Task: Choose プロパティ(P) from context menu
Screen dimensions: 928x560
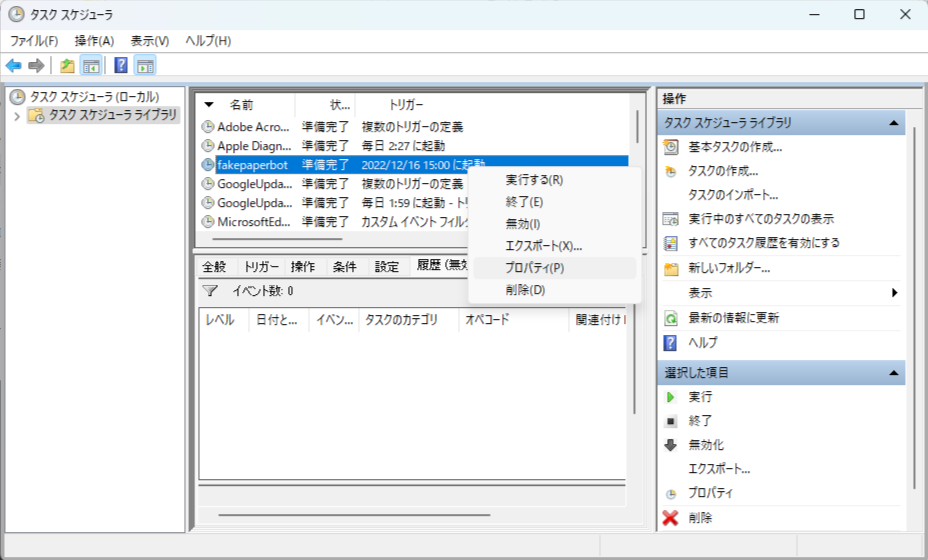Action: click(x=555, y=268)
